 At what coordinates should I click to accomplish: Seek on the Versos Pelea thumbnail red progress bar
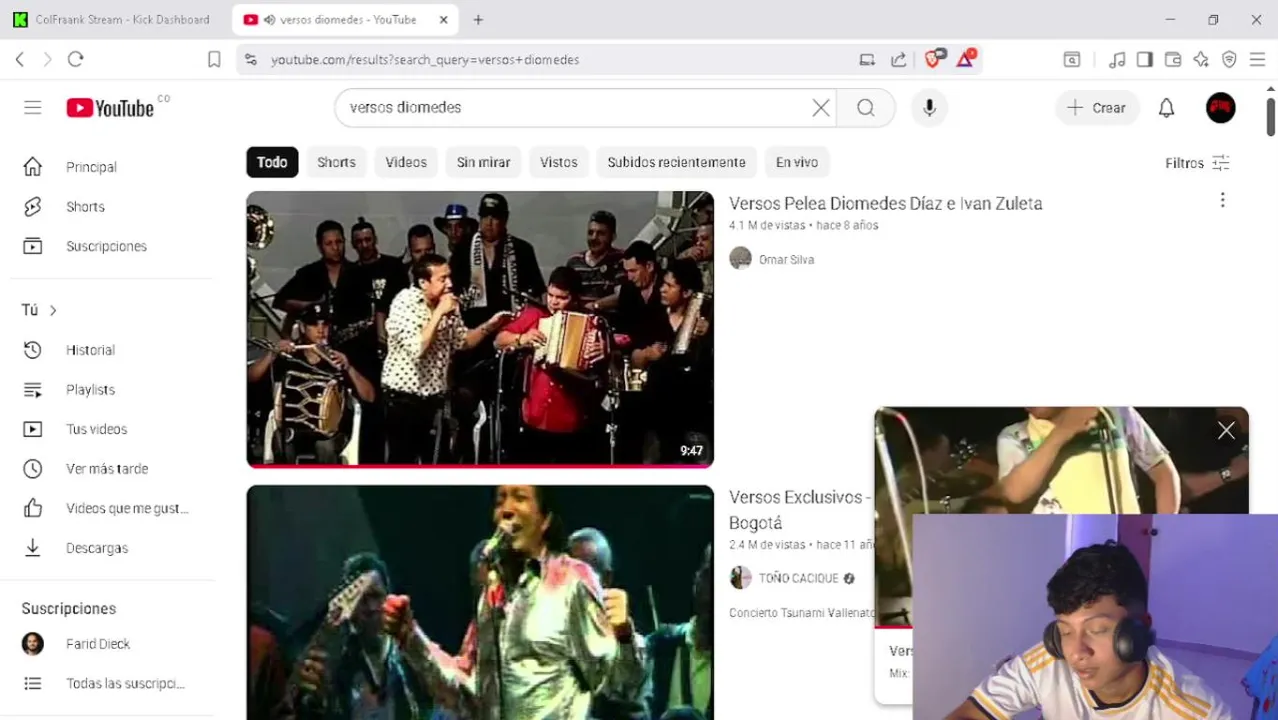pos(480,466)
